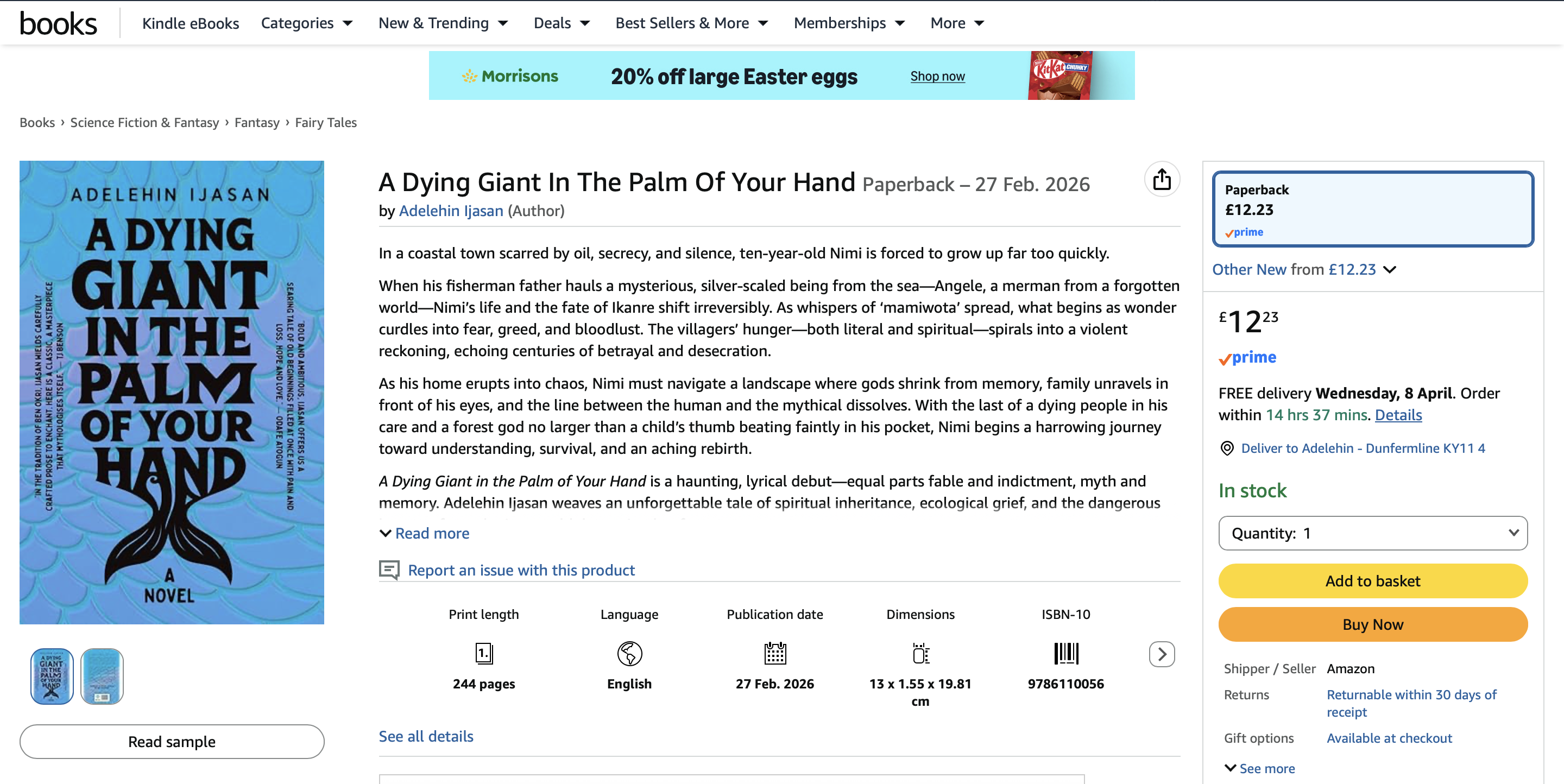The image size is (1564, 784).
Task: Click the share icon beside the book title
Action: [1162, 180]
